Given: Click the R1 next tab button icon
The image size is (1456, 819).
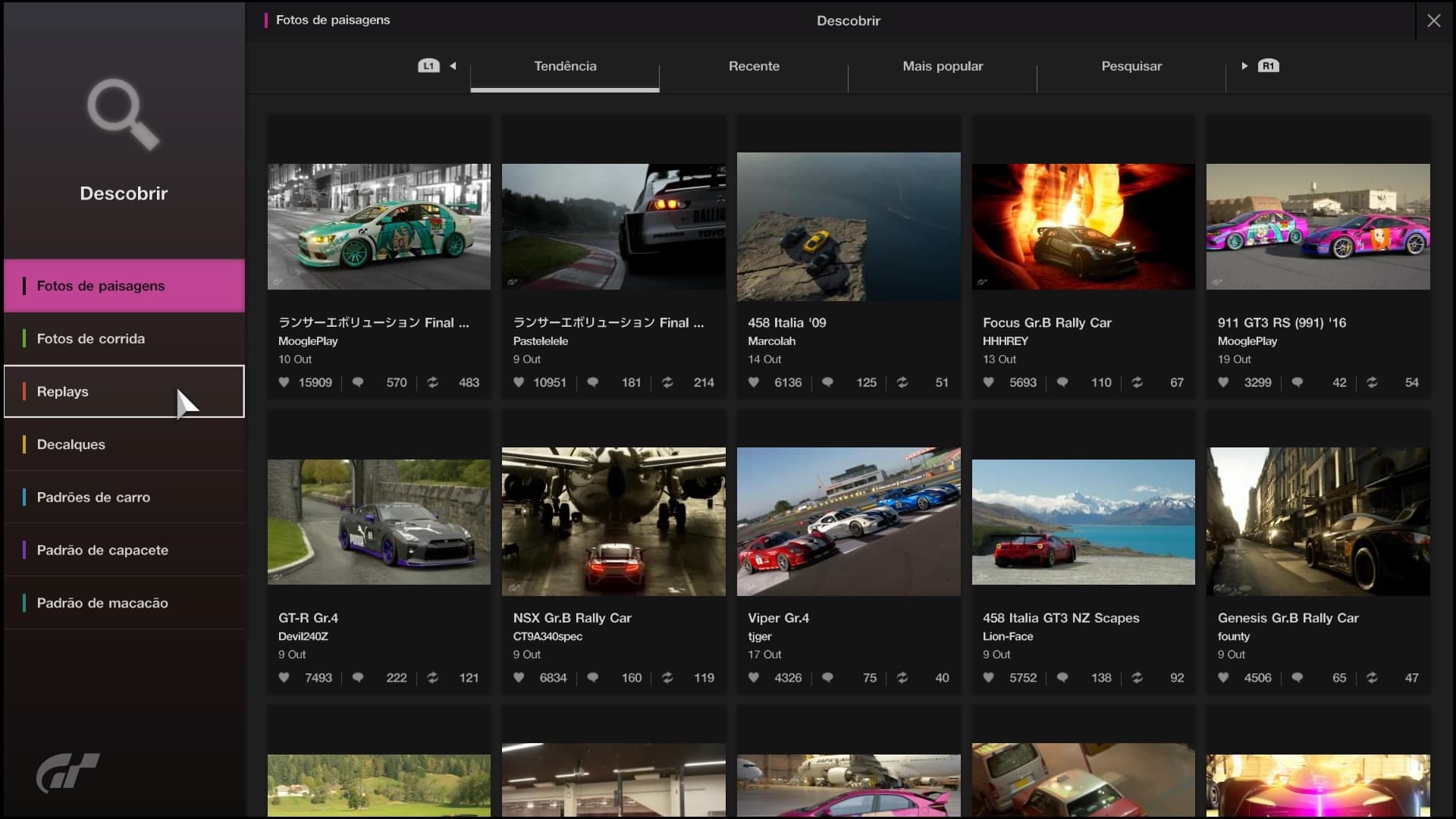Looking at the screenshot, I should pos(1269,66).
